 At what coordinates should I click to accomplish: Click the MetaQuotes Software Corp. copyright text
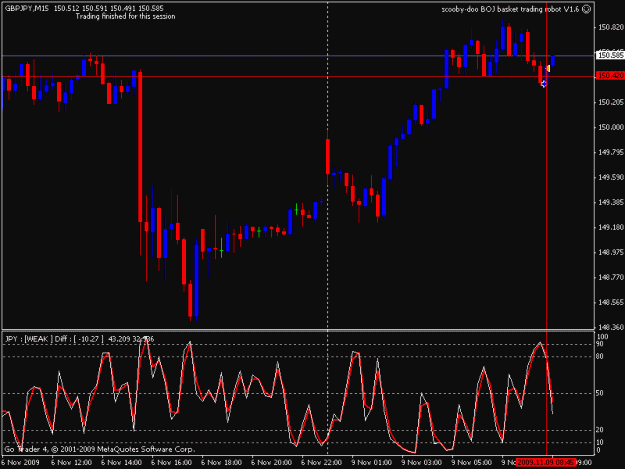coord(100,449)
